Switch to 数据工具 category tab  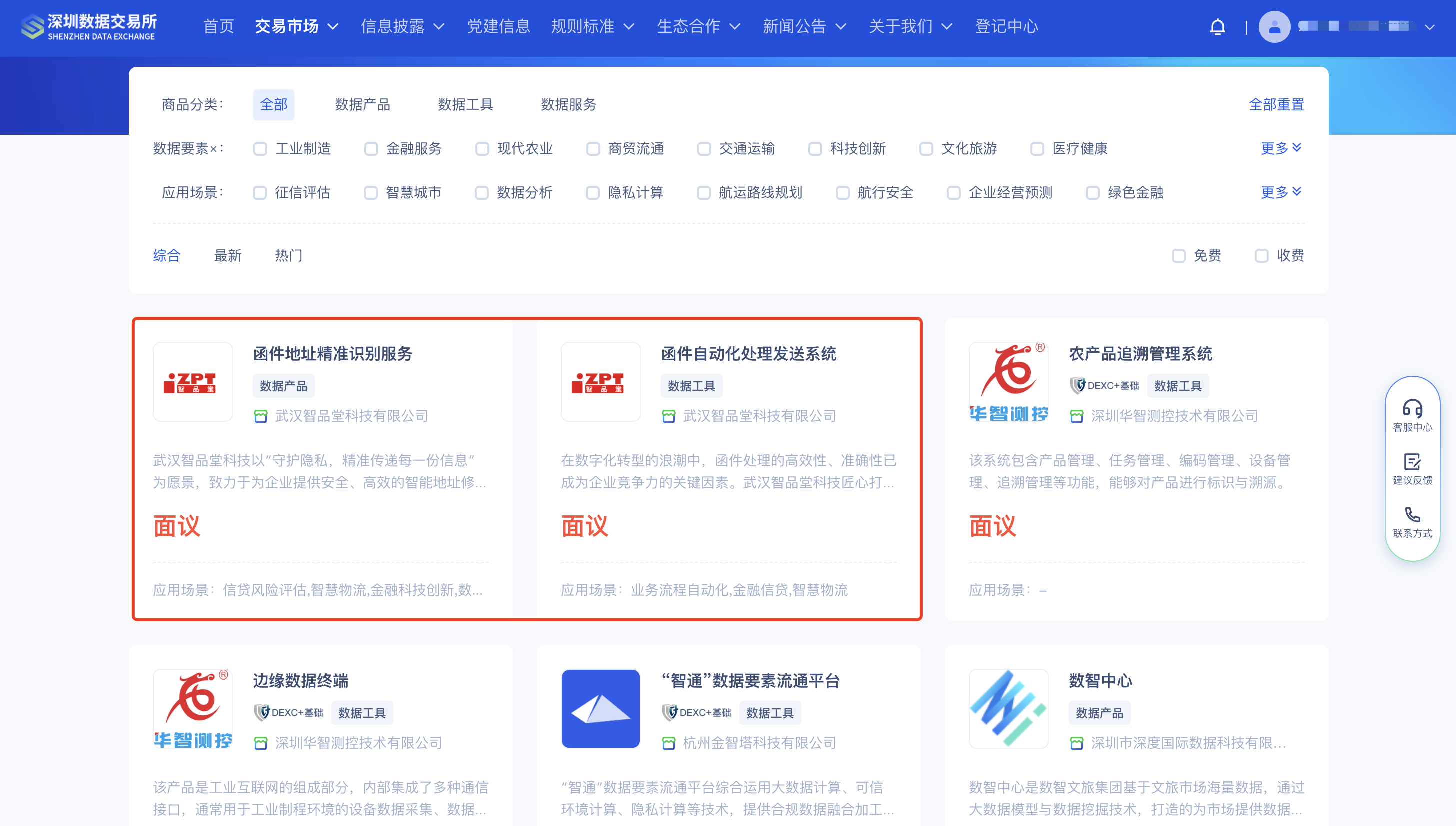click(465, 105)
